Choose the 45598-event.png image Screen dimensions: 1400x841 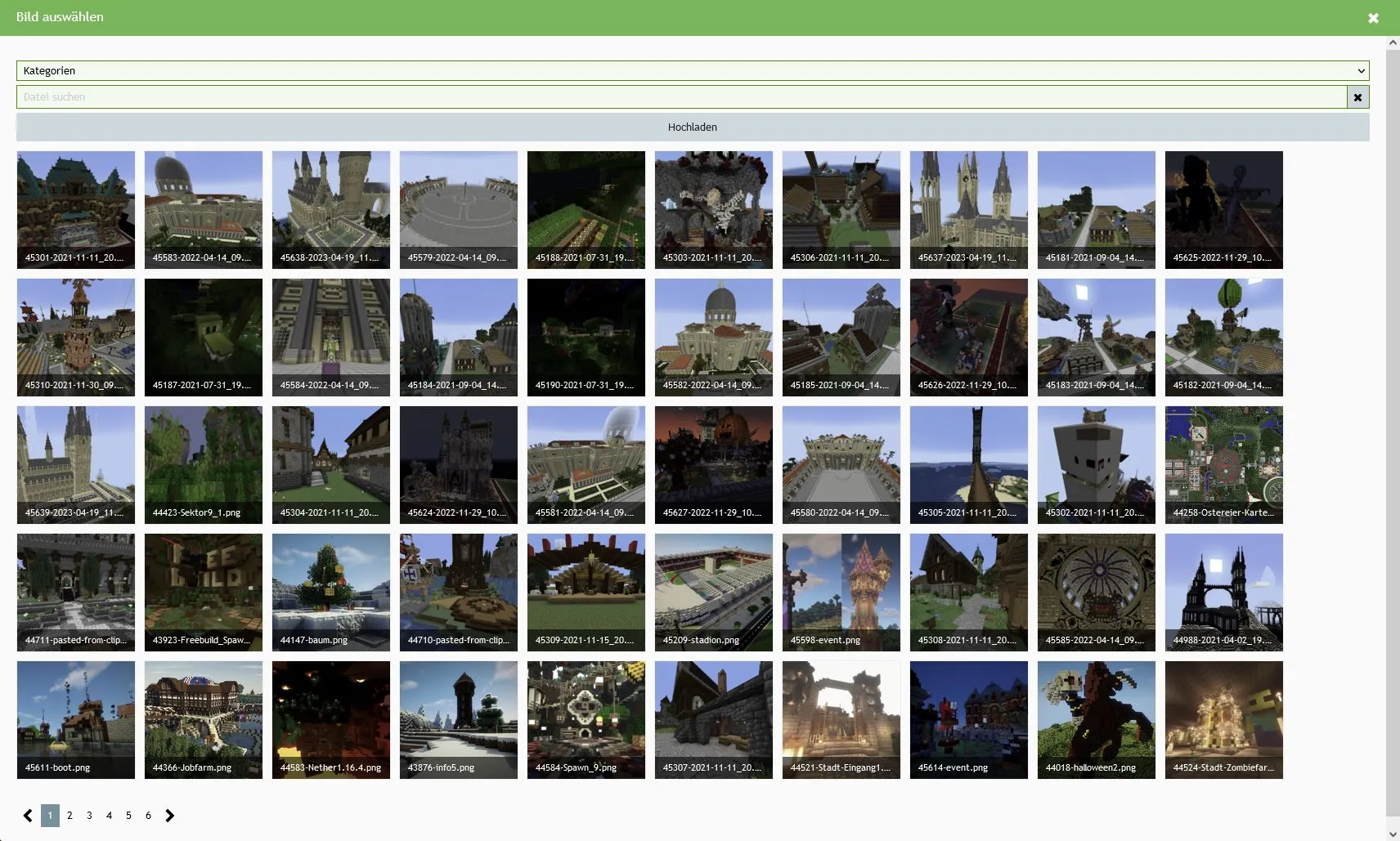coord(841,593)
